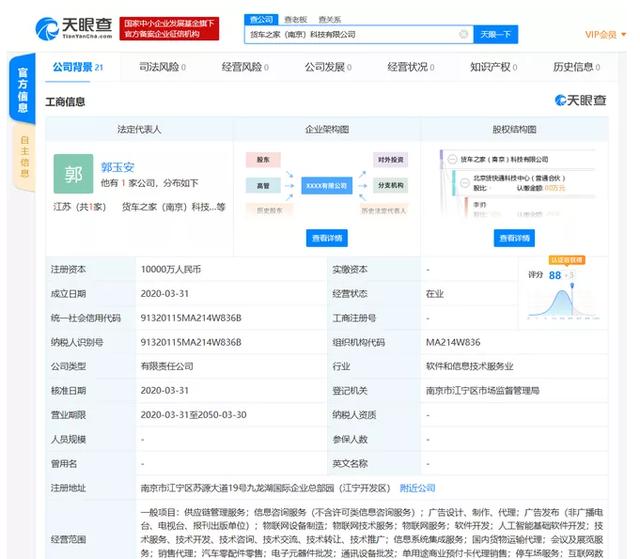
Task: Switch to the 公司背景 tab
Action: (78, 67)
